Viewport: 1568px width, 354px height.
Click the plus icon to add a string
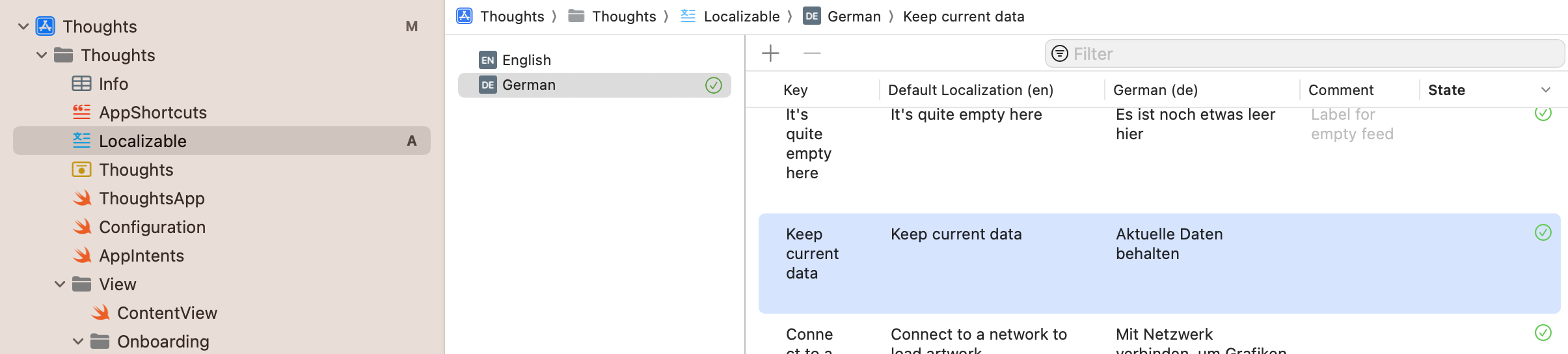(770, 53)
